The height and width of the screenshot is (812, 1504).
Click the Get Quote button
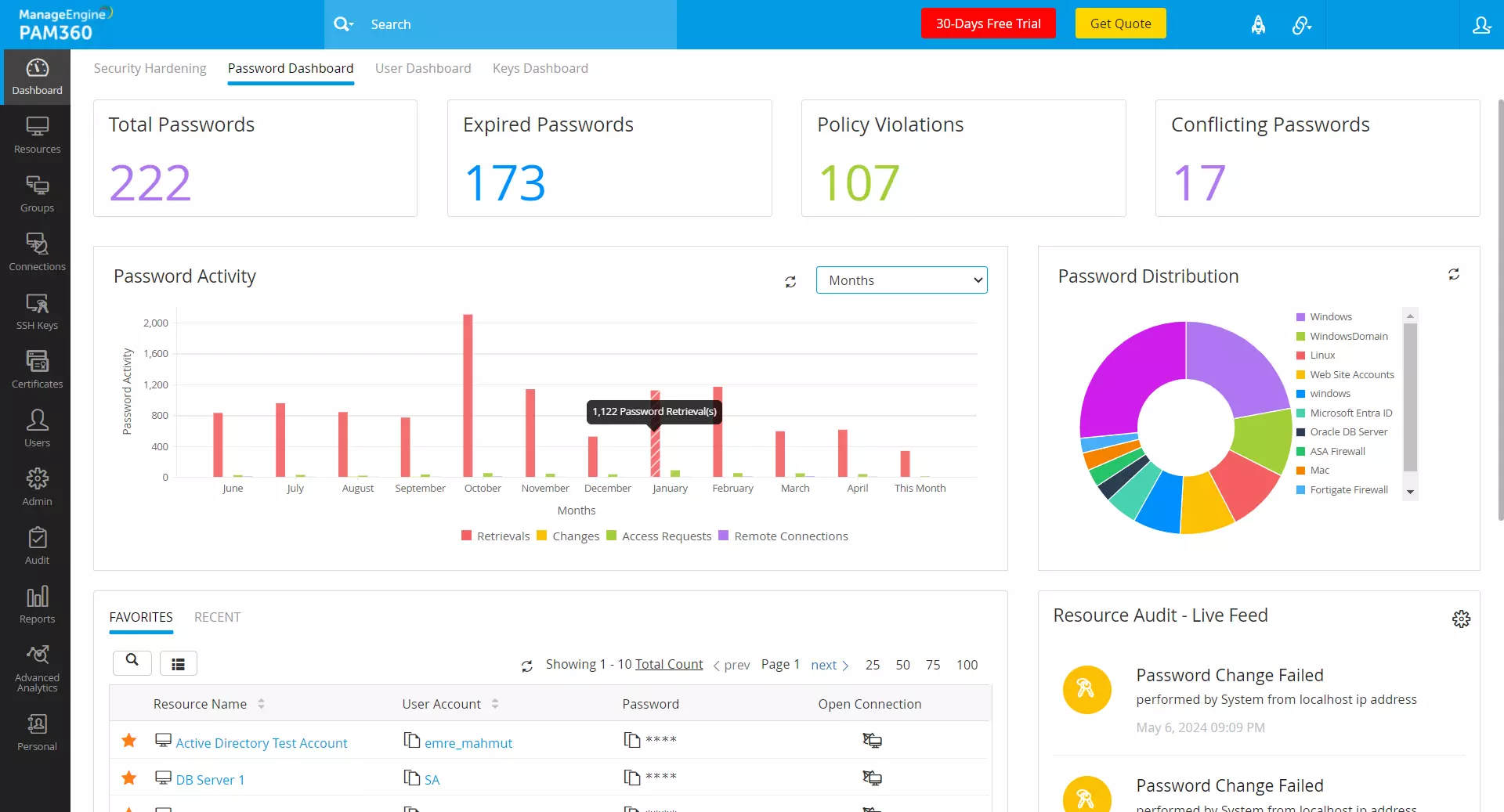point(1120,23)
